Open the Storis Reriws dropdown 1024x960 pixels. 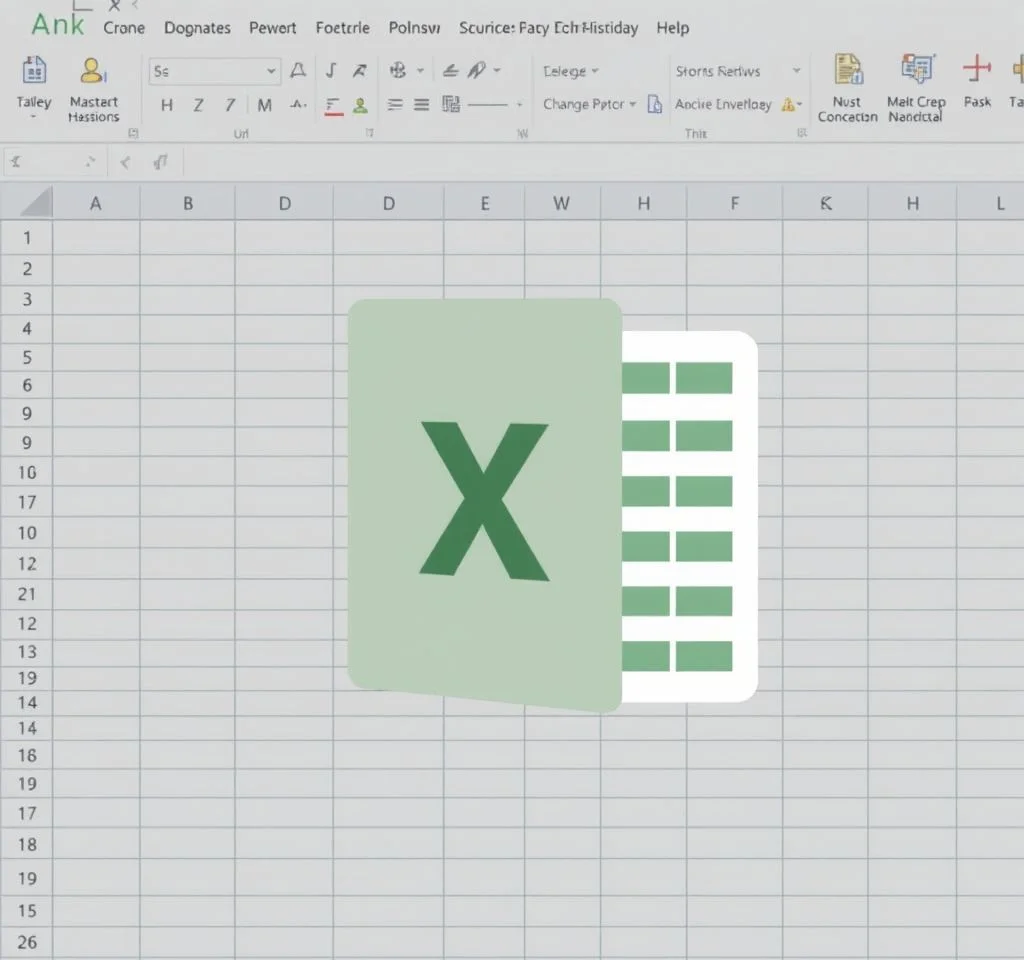[x=738, y=71]
